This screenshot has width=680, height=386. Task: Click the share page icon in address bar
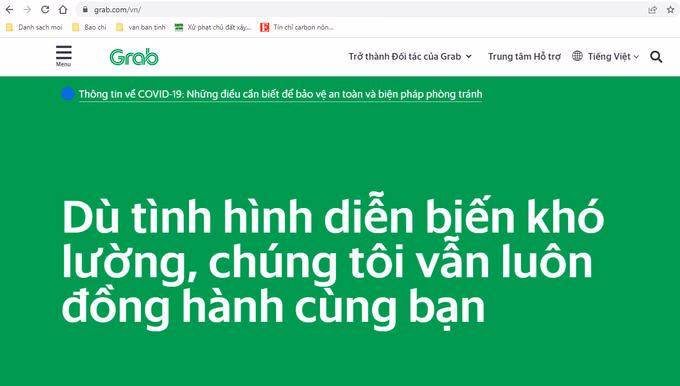(x=652, y=10)
